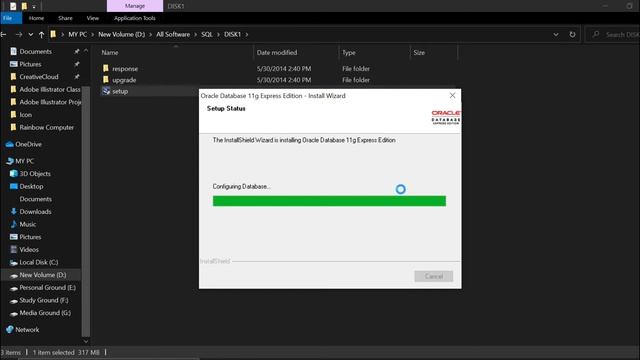Open quick access toolbar dropdown arrow

(34, 7)
